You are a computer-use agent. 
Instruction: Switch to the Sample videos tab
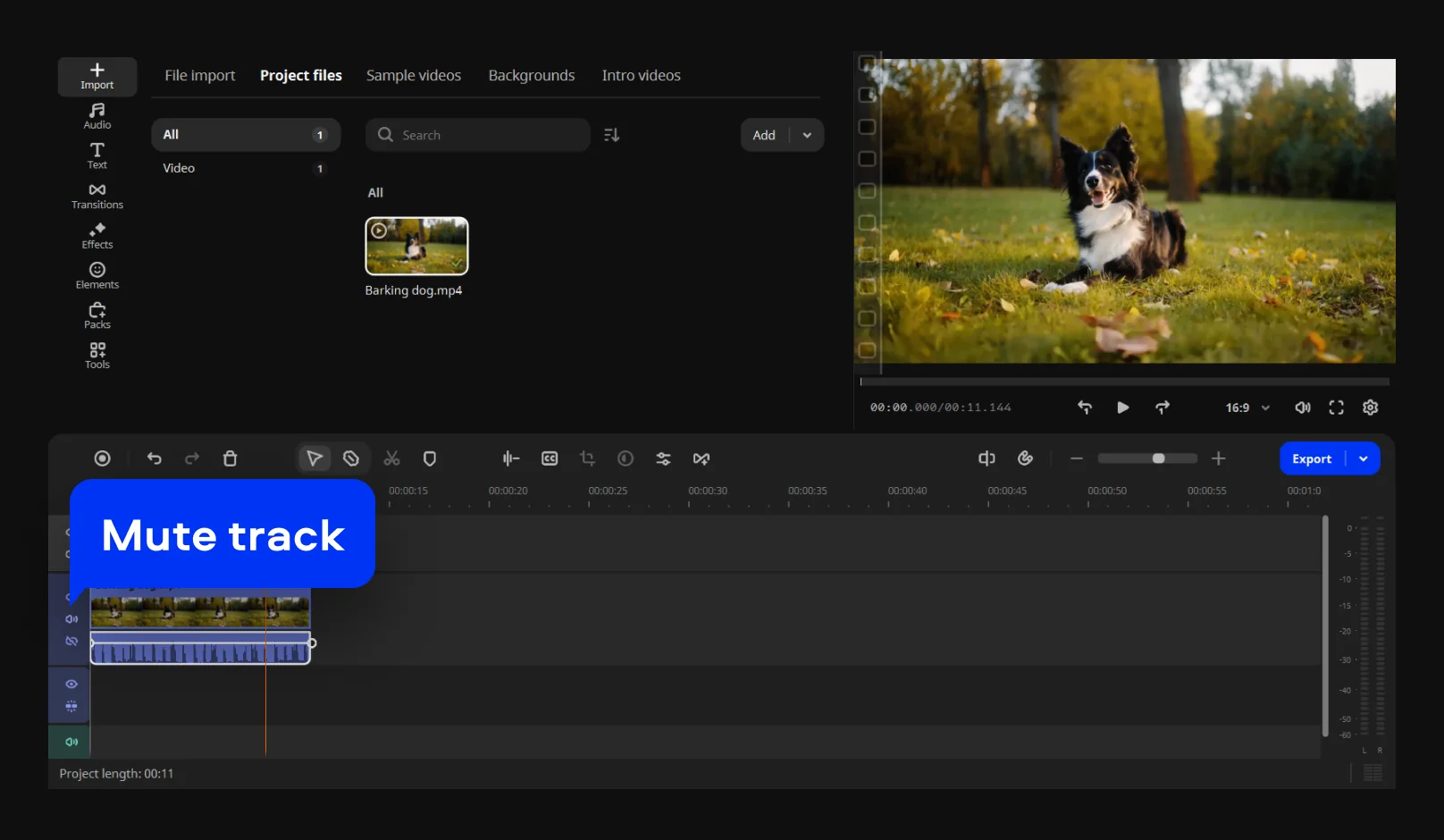414,76
